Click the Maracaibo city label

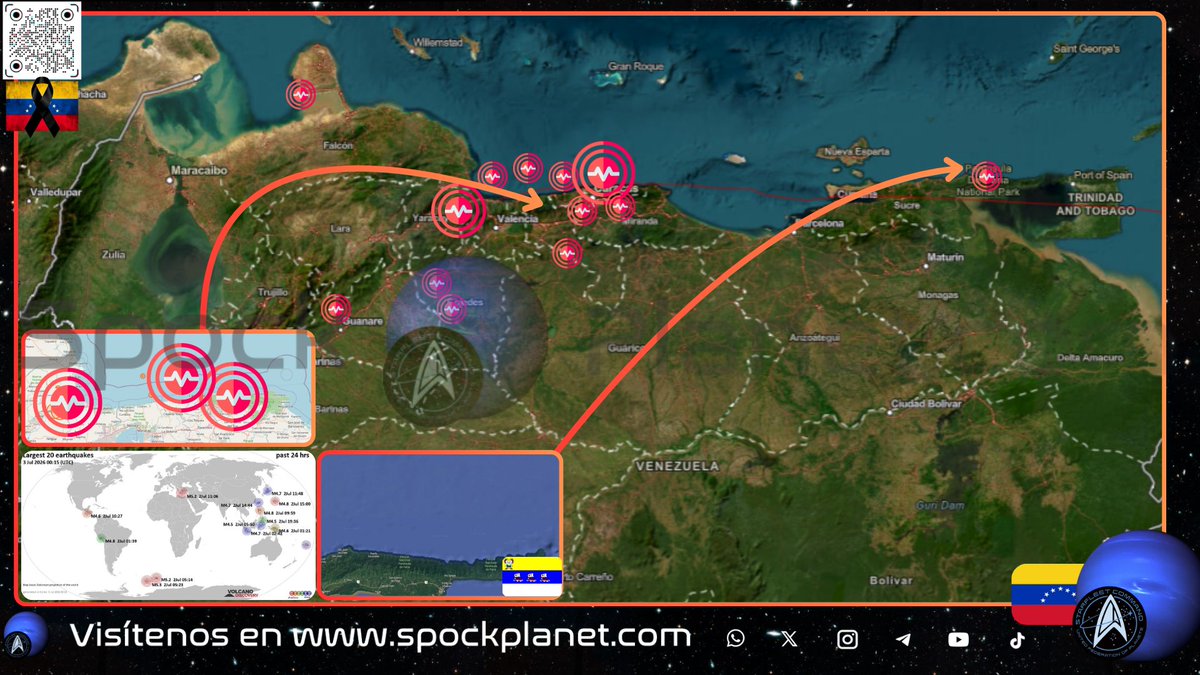click(x=200, y=170)
